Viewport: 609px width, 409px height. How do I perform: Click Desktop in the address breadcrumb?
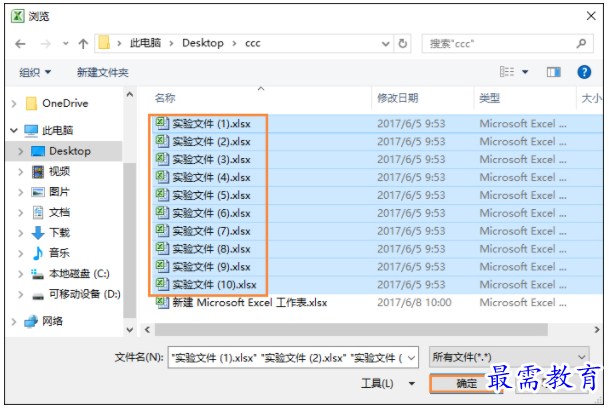(203, 43)
